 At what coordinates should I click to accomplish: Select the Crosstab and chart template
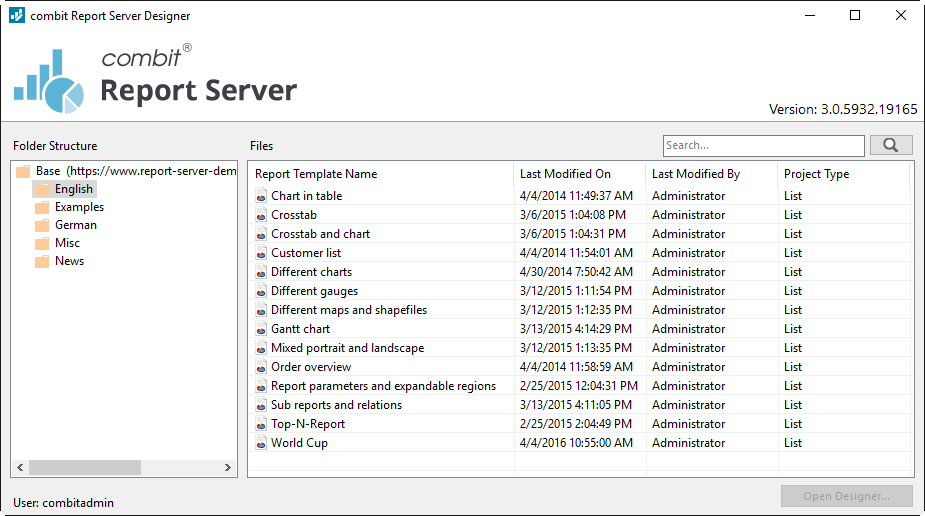(x=320, y=234)
